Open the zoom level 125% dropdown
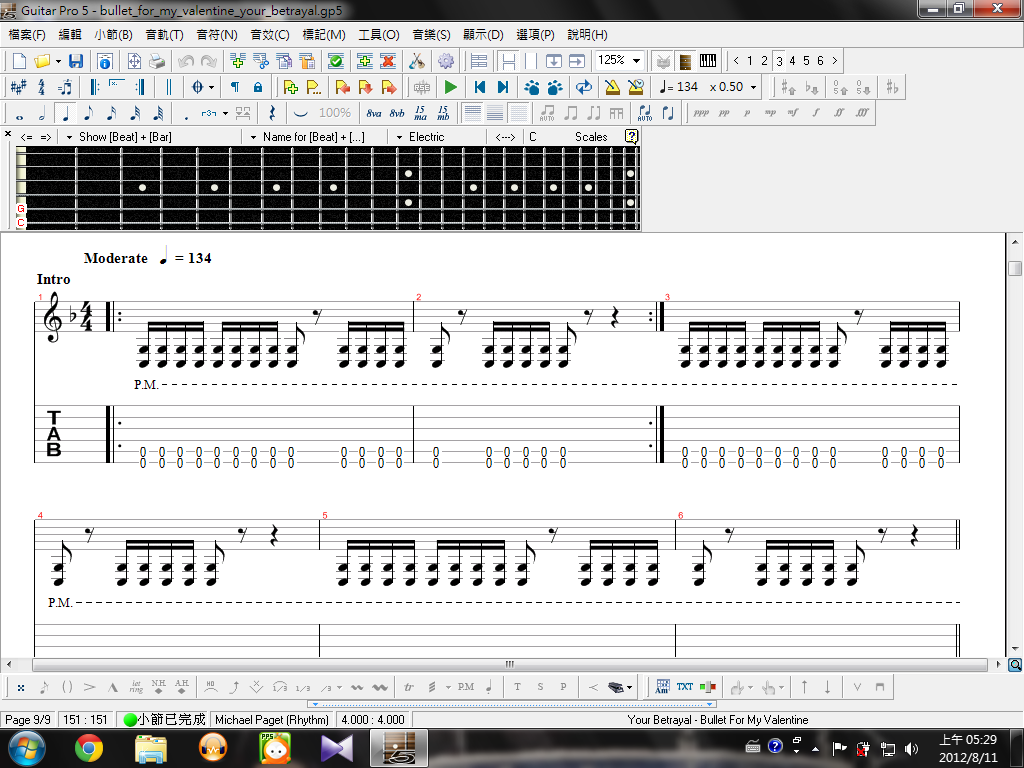Screen dimensions: 1024x768 (x=636, y=61)
